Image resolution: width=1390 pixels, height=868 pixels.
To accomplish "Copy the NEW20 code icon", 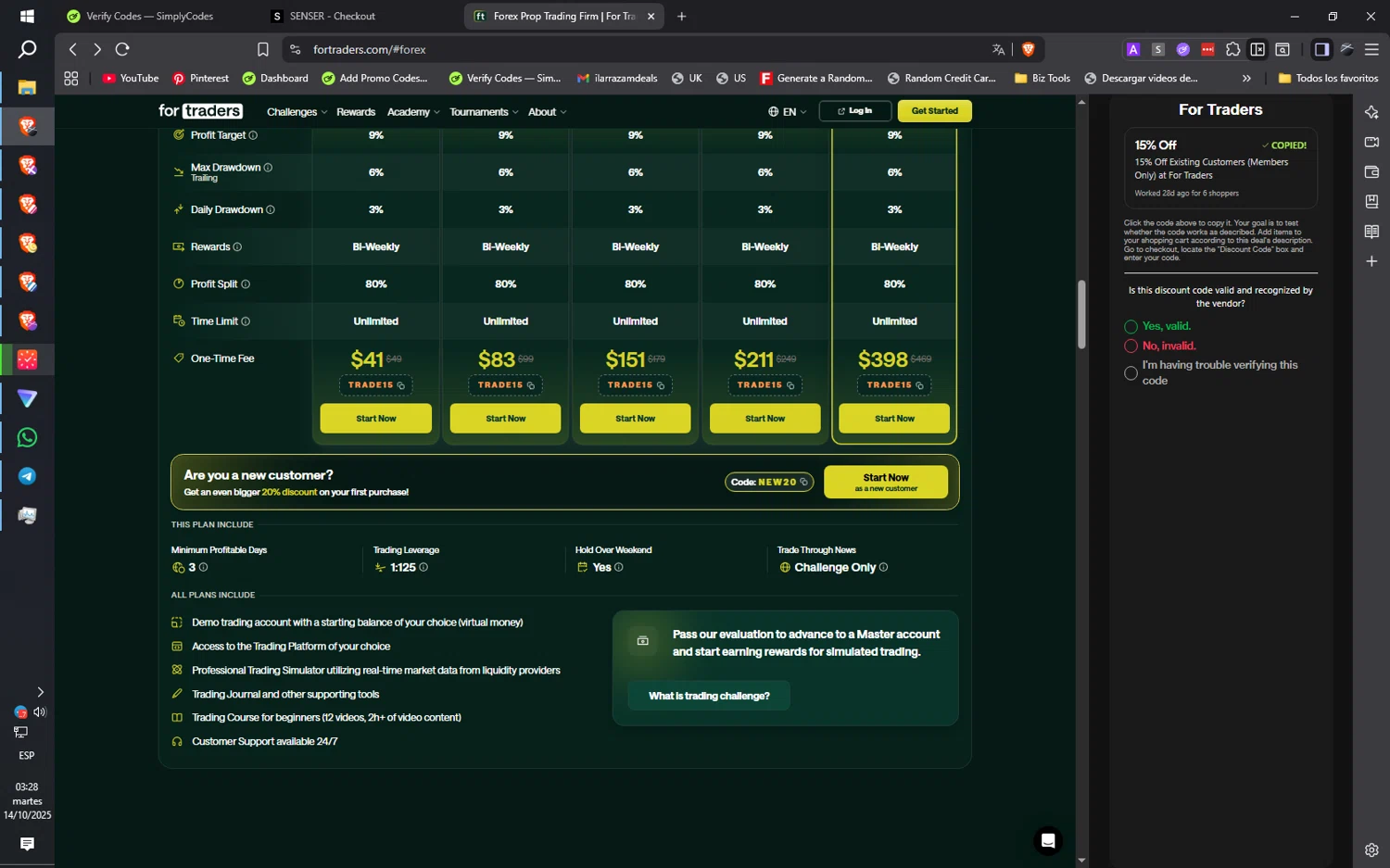I will coord(804,482).
